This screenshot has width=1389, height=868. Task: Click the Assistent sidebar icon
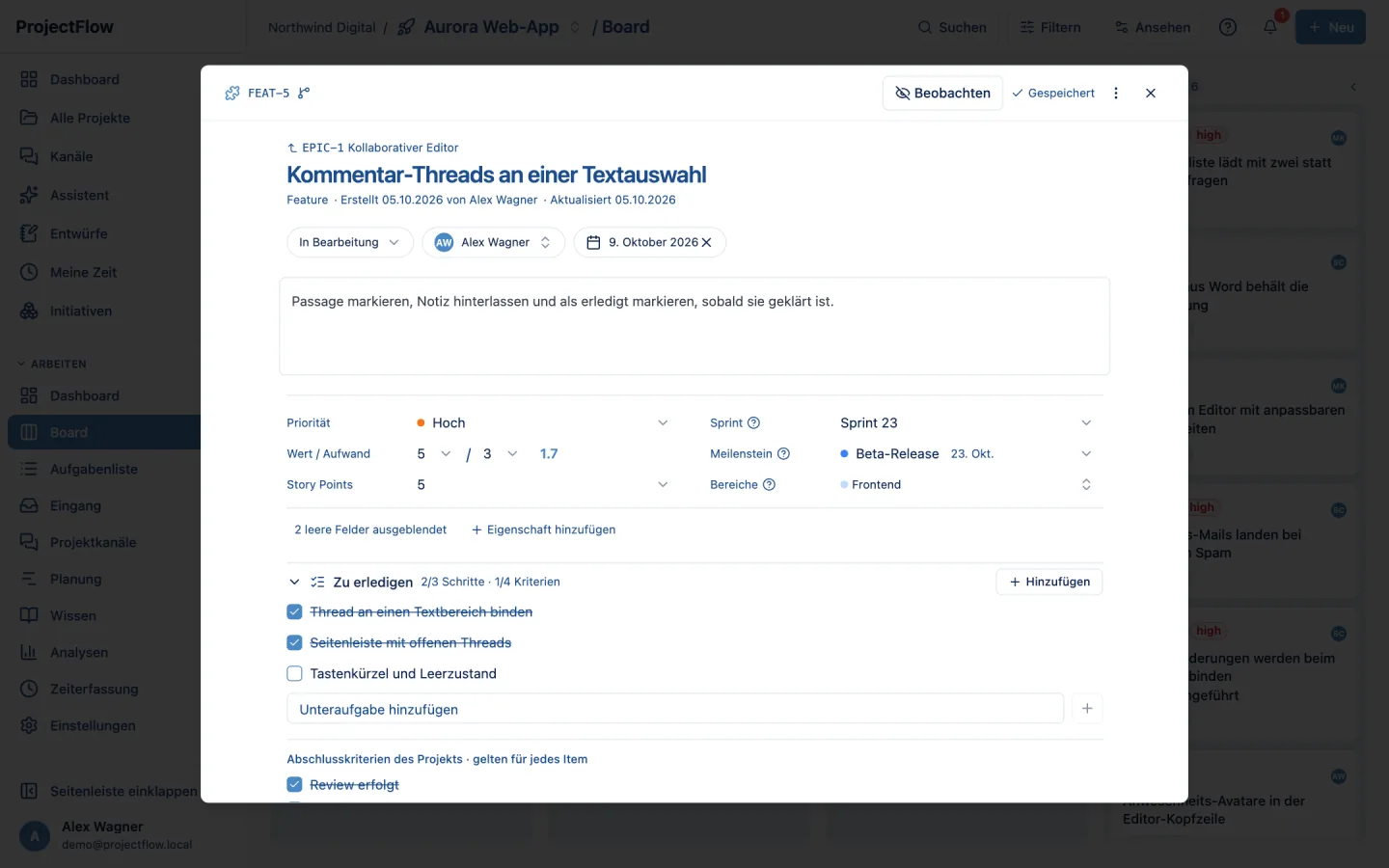[29, 195]
